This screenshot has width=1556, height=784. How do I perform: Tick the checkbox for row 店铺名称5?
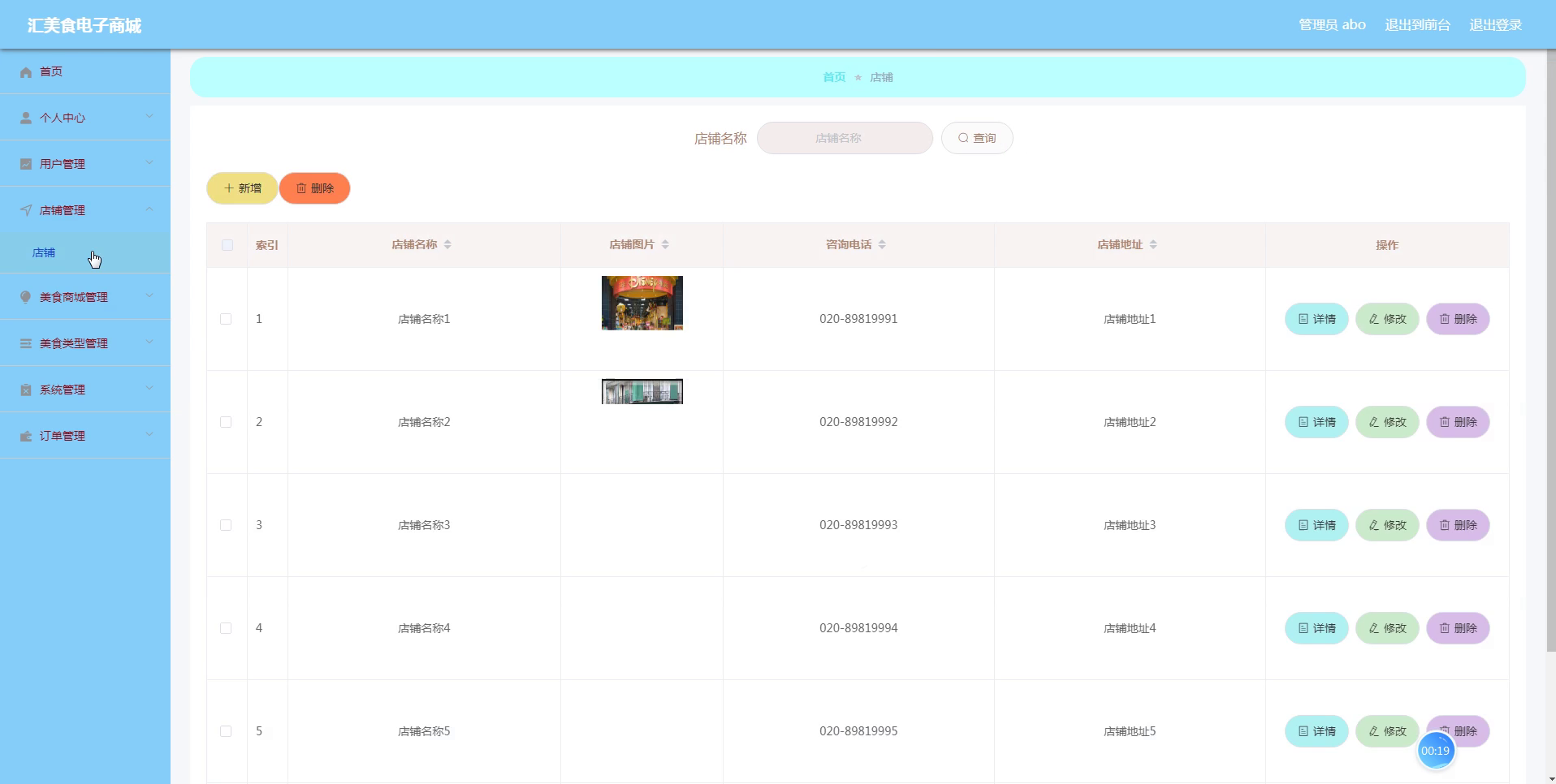(226, 731)
